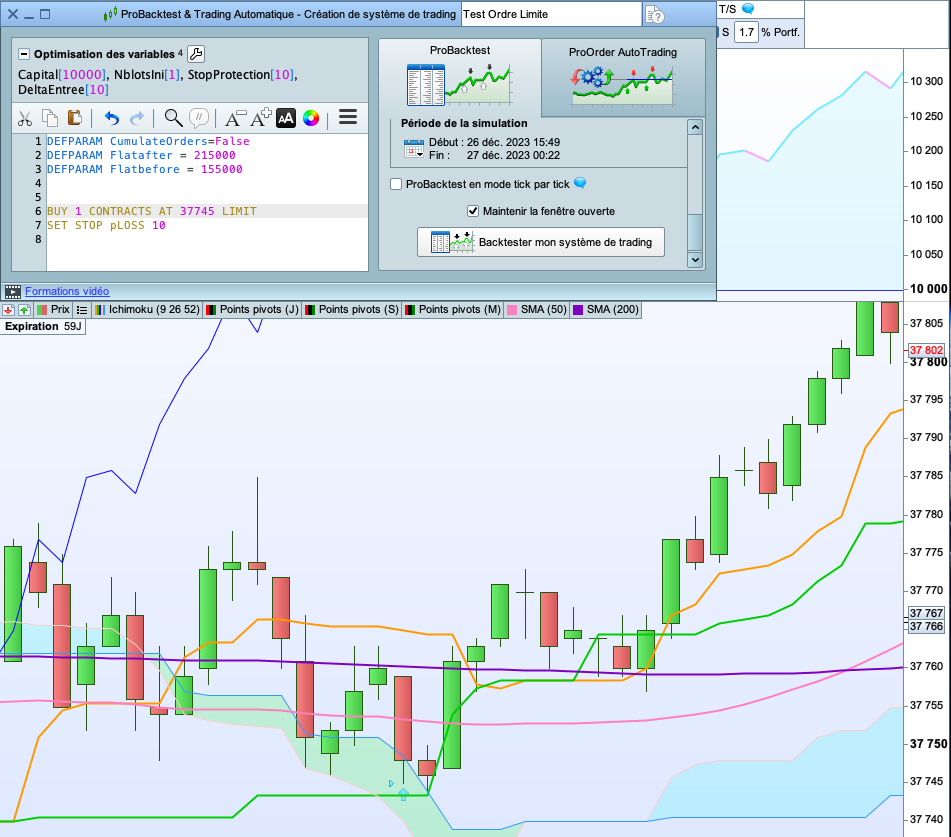
Task: Switch to the ProBacktest tab
Action: [460, 78]
